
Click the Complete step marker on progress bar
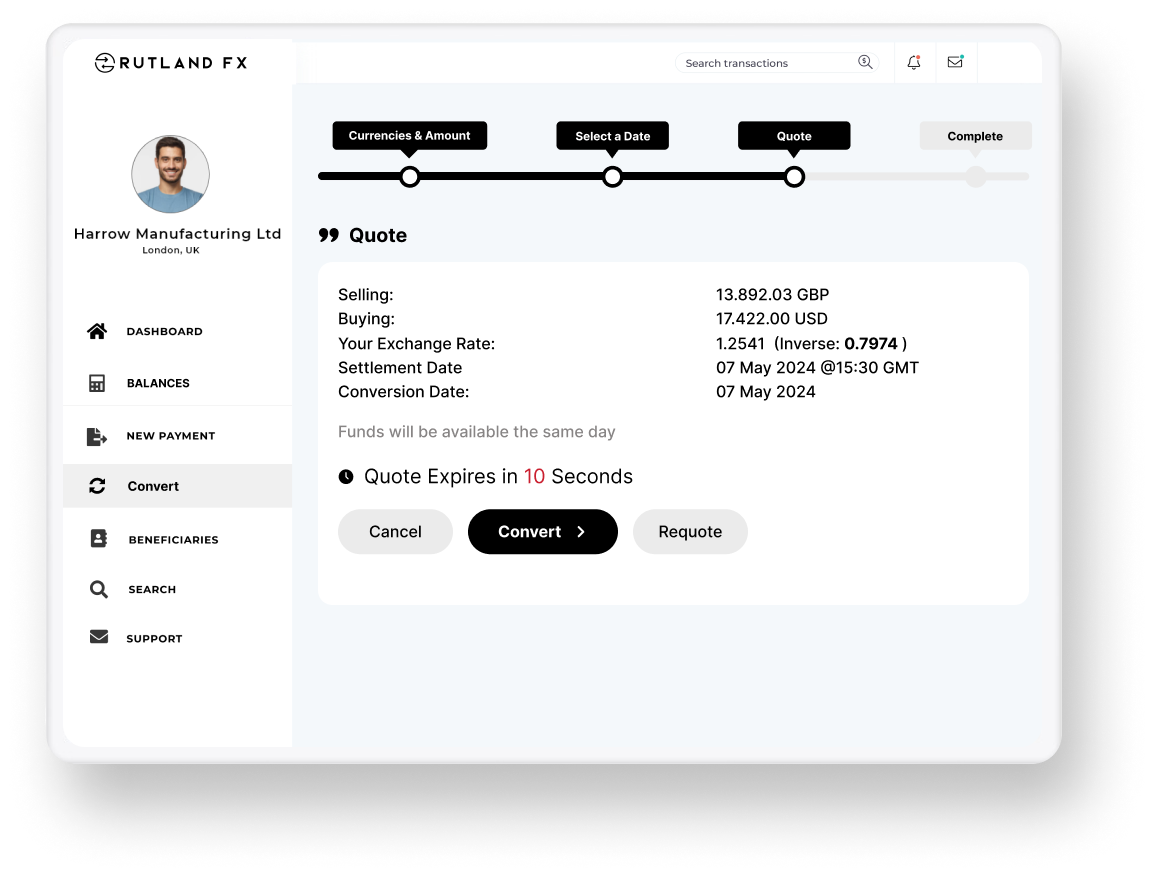(975, 177)
